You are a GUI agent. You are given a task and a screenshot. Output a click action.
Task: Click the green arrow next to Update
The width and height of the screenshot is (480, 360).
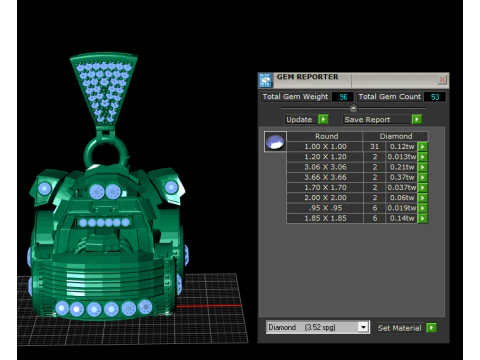coord(323,119)
